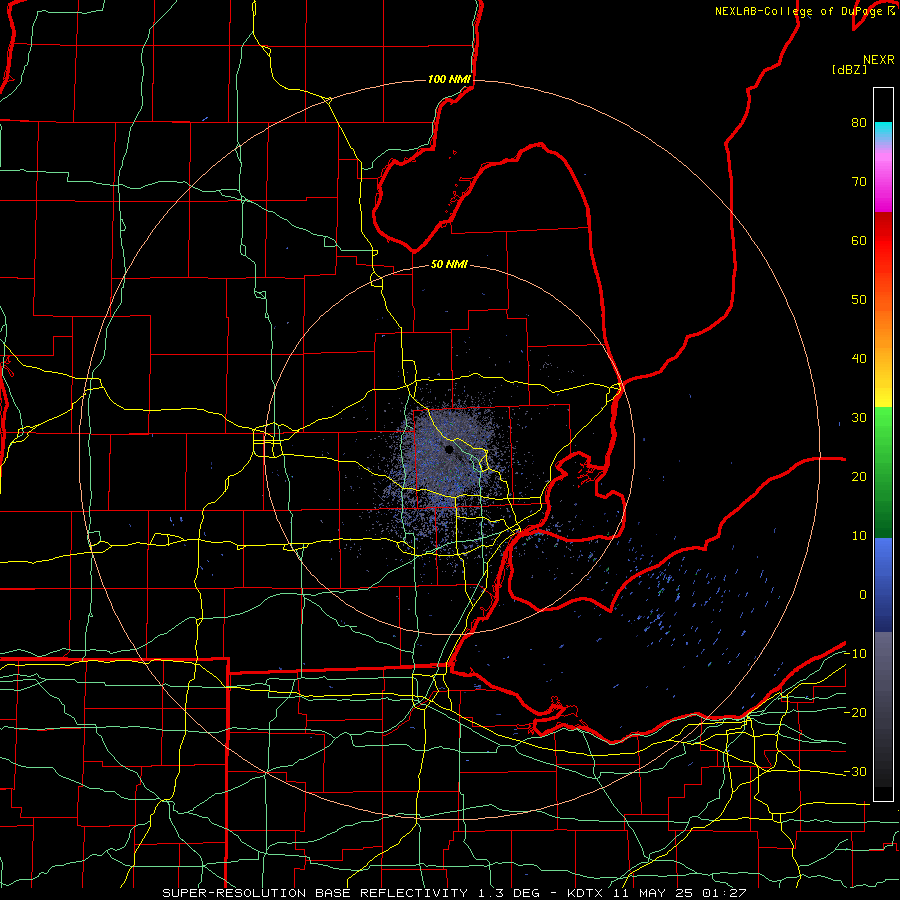
Task: Click the -20 dBZ scale value
Action: (855, 713)
